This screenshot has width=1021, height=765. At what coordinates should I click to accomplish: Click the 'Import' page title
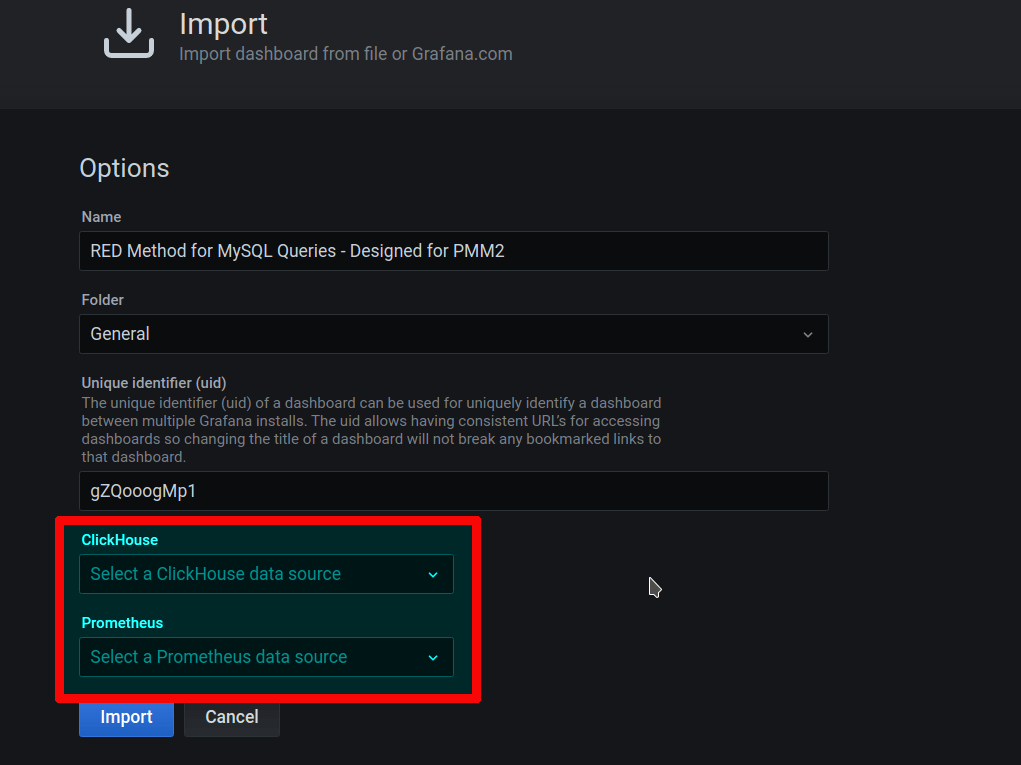[x=223, y=24]
